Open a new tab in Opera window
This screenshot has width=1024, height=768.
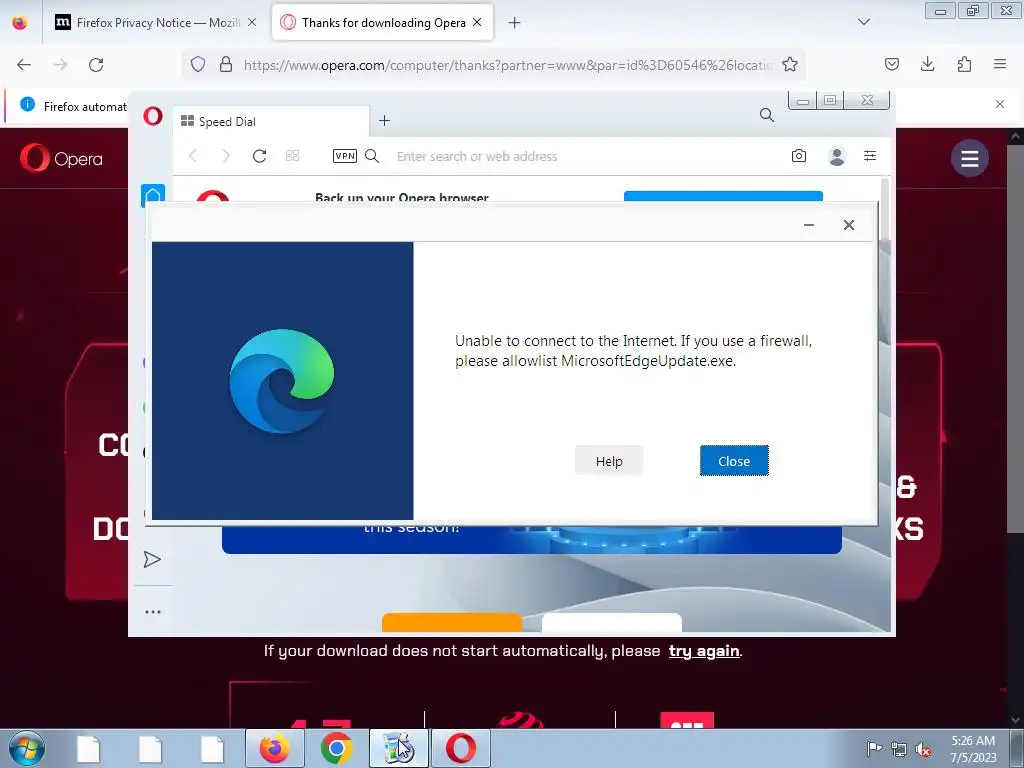click(x=385, y=121)
